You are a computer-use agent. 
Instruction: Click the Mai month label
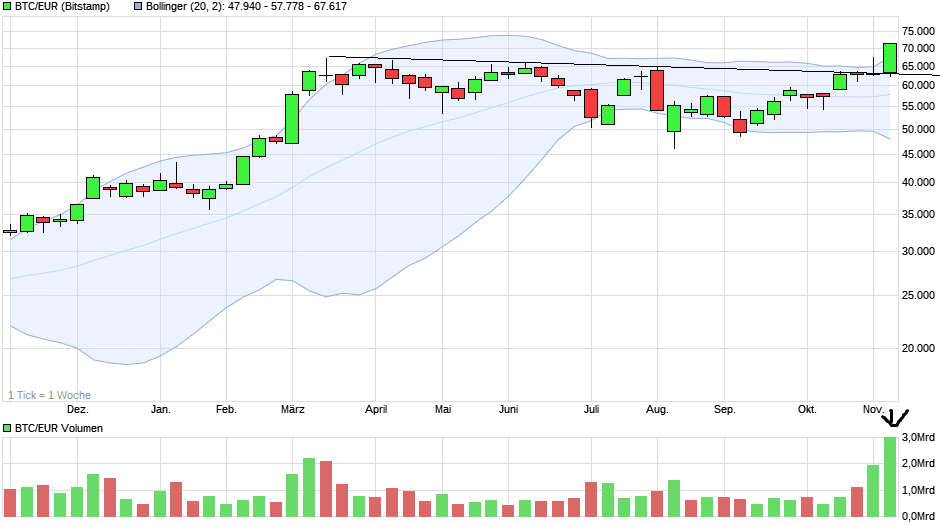click(443, 410)
